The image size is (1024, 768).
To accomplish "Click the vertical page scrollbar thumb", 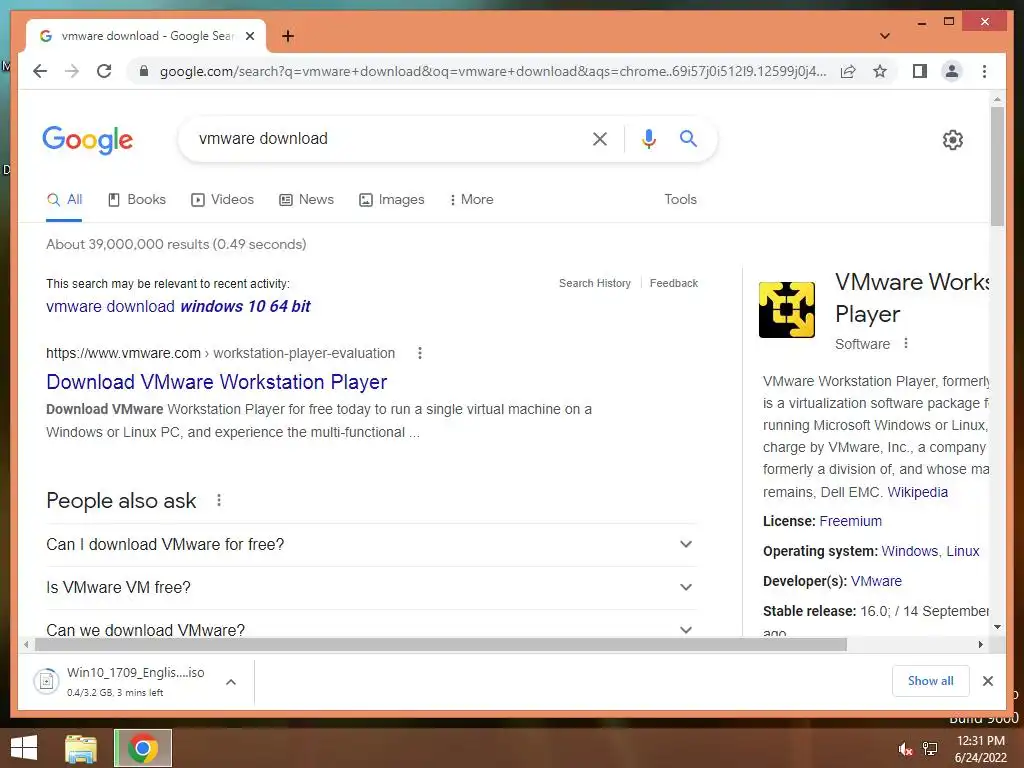I will (997, 166).
